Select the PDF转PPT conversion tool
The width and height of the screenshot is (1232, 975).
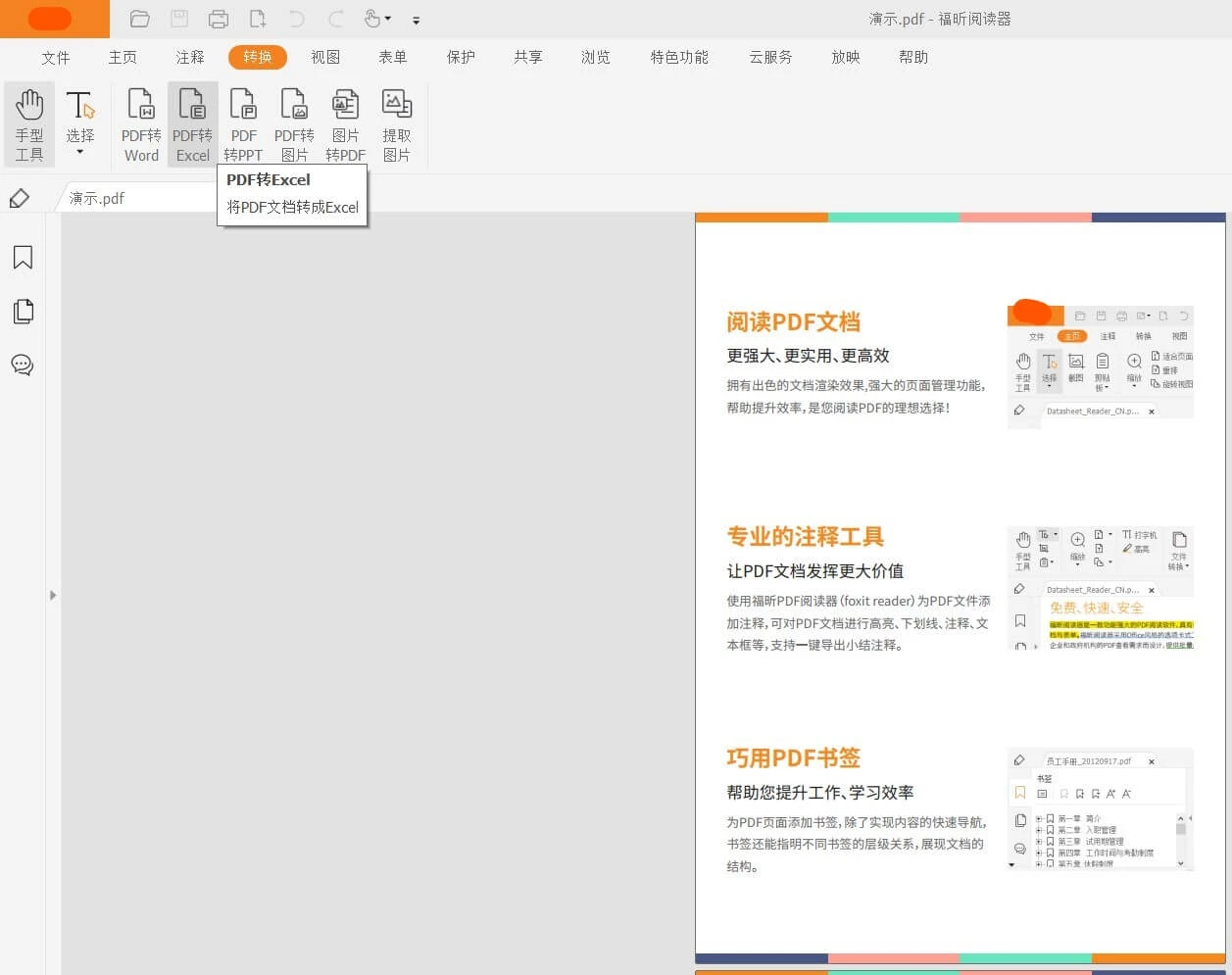pyautogui.click(x=243, y=123)
